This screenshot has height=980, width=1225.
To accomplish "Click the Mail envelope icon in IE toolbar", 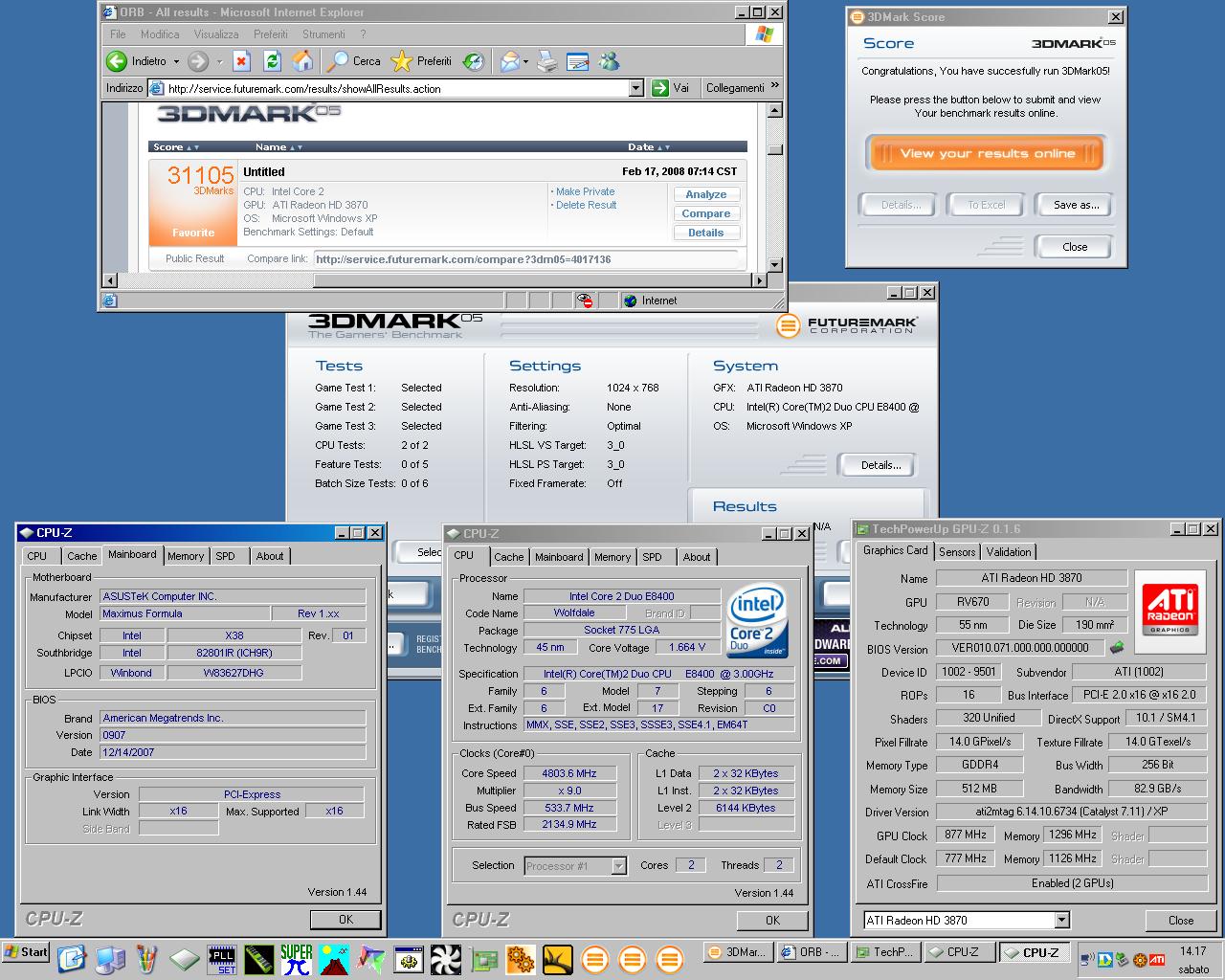I will pos(509,61).
